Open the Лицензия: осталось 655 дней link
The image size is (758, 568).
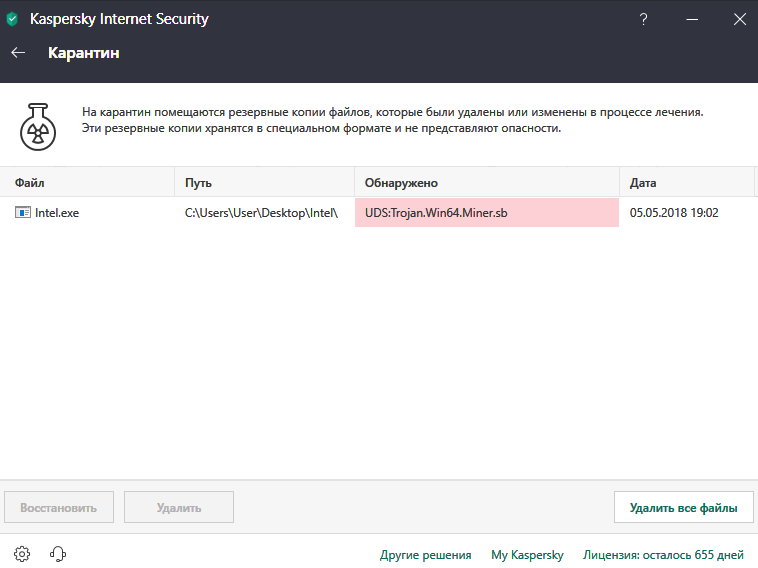[663, 555]
